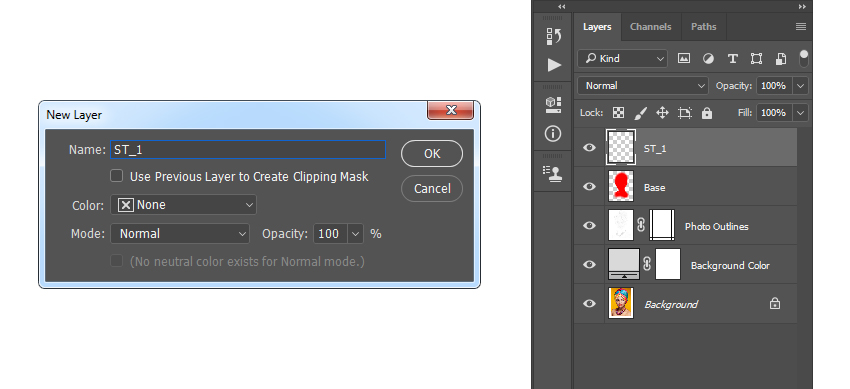Open Layers panel hamburger menu

click(x=801, y=27)
